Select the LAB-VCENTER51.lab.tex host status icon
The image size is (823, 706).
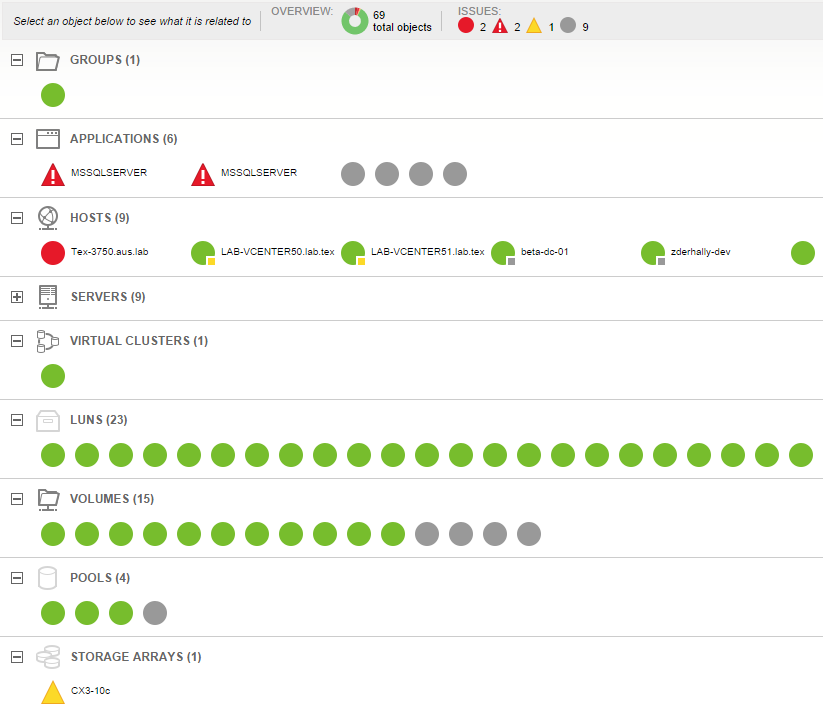(353, 253)
